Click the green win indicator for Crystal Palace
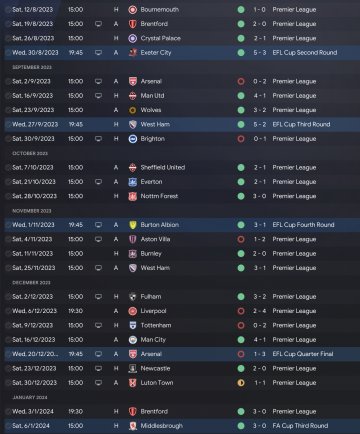 (x=241, y=38)
